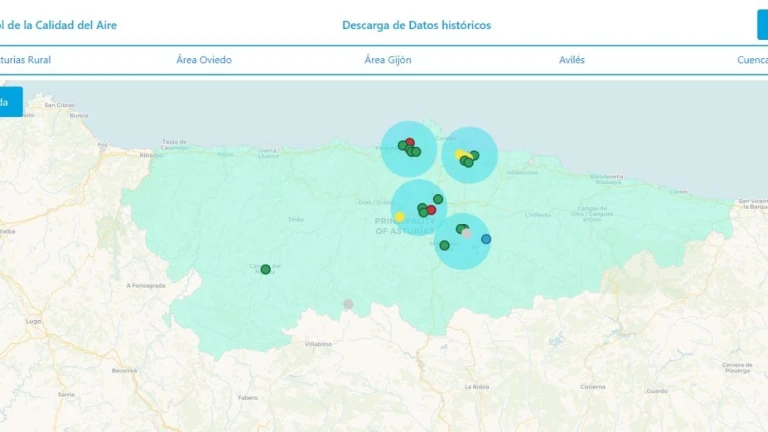Open the Avilés tab

(572, 60)
